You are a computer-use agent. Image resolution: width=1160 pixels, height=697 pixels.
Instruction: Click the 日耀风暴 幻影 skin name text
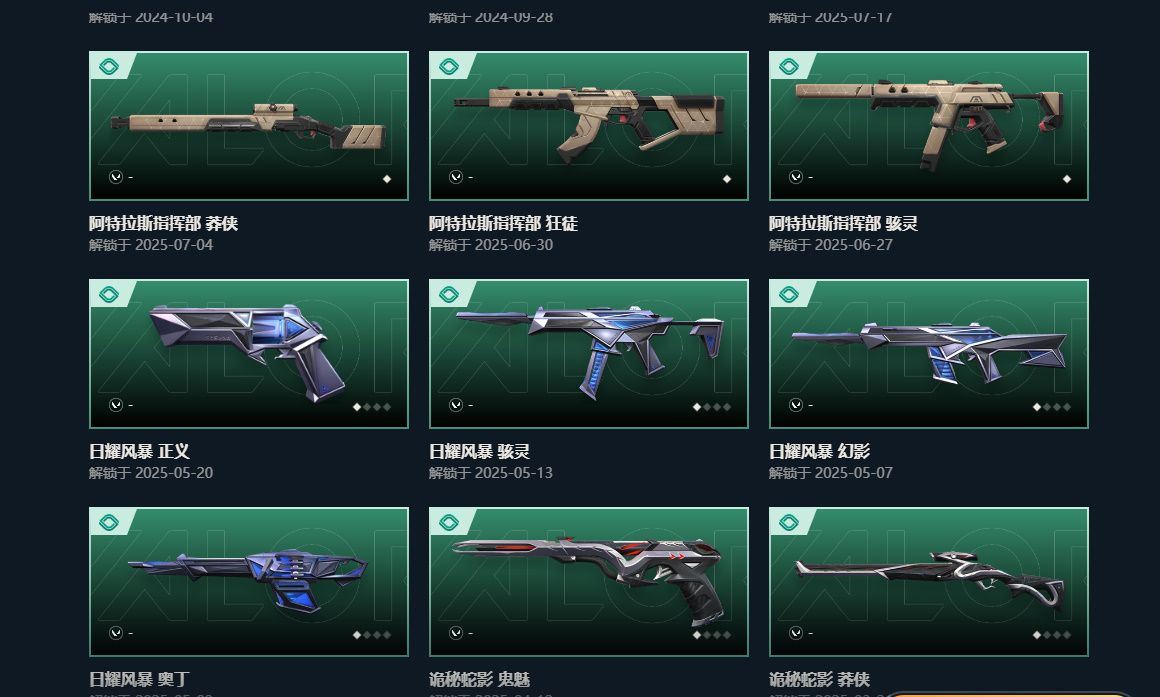click(x=819, y=451)
